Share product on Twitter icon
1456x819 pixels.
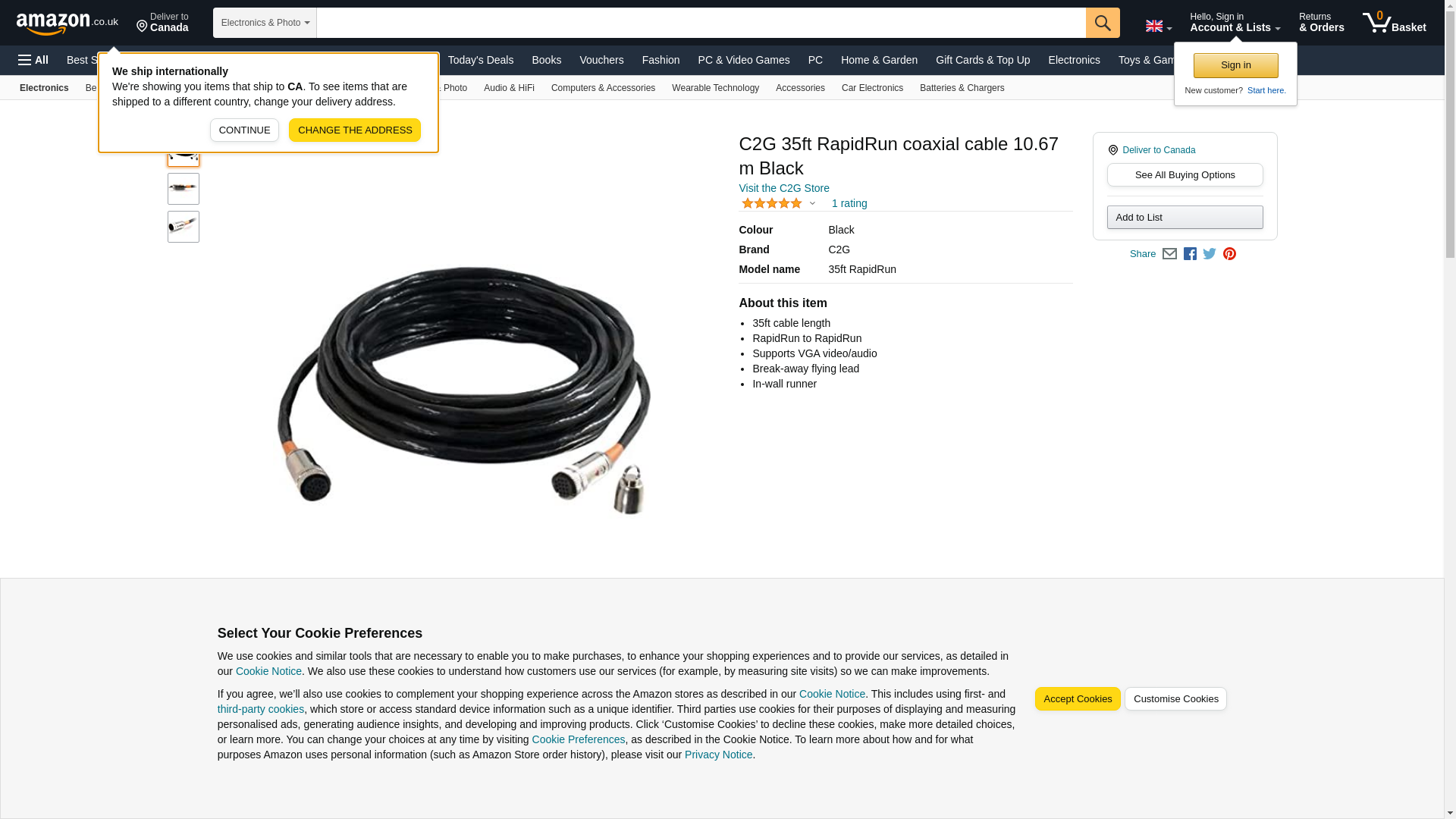click(x=1210, y=254)
